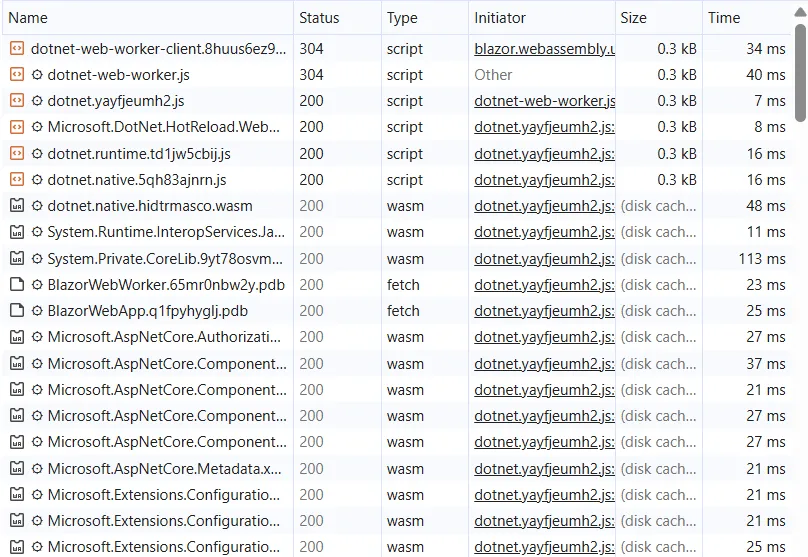
Task: Select Microsoft.AspNetCore.Authorization request name
Action: tap(164, 337)
